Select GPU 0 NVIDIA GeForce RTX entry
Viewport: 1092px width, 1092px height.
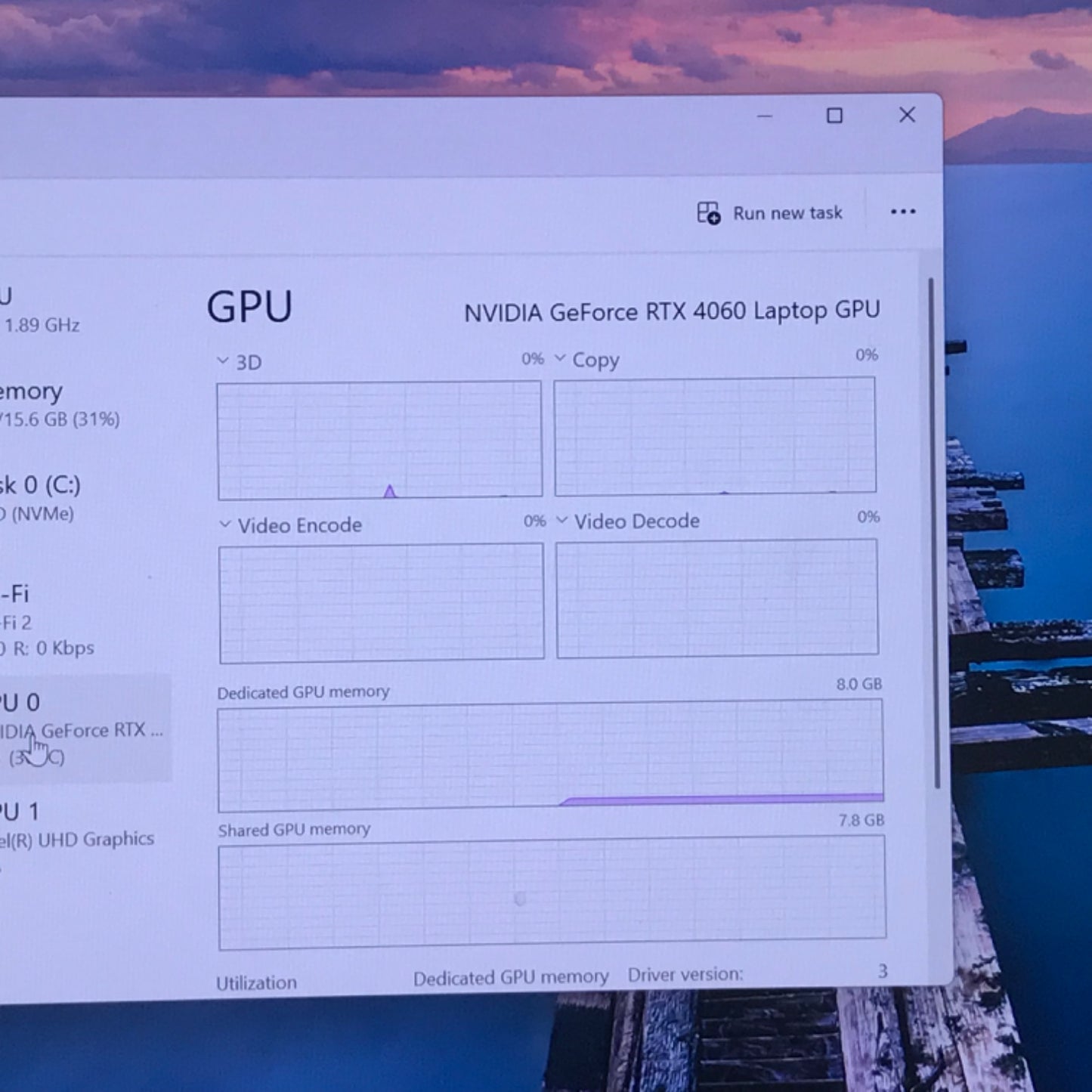point(76,729)
